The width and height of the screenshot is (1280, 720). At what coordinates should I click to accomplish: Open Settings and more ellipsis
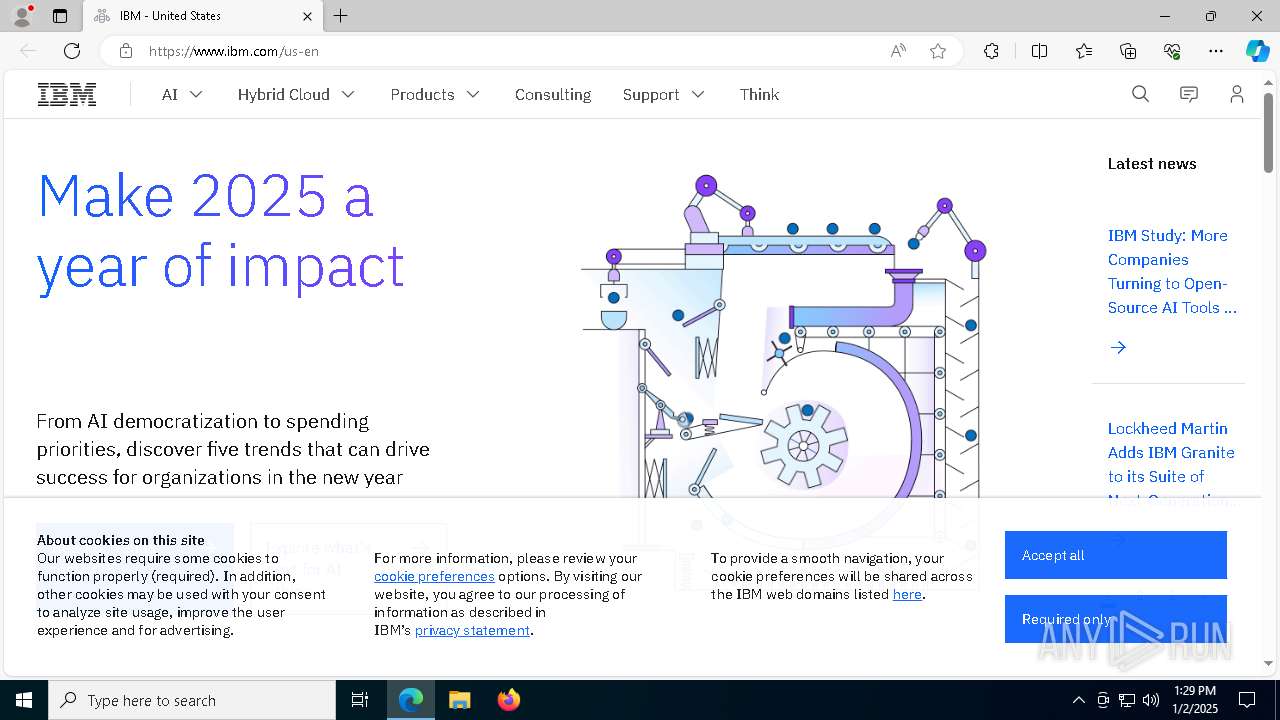pyautogui.click(x=1216, y=51)
